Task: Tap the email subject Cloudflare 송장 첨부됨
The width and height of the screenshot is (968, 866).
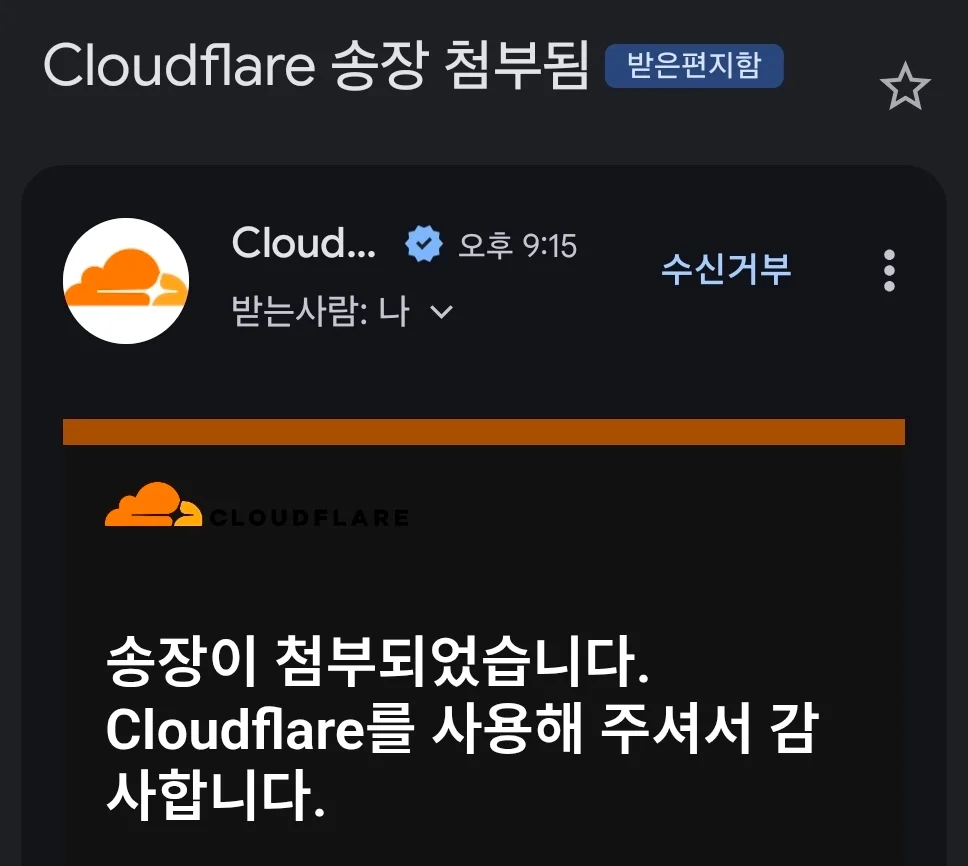Action: pos(316,65)
